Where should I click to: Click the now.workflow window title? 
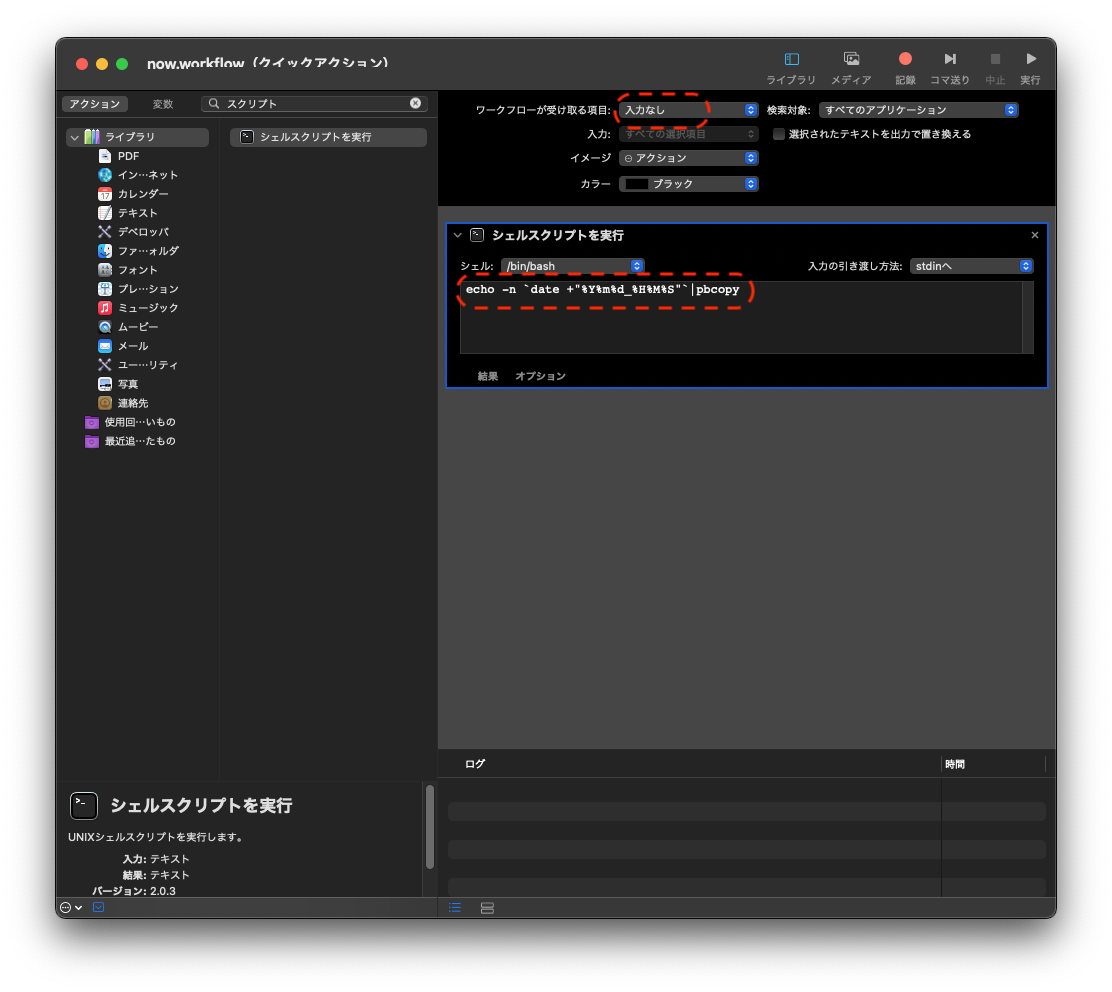[267, 63]
